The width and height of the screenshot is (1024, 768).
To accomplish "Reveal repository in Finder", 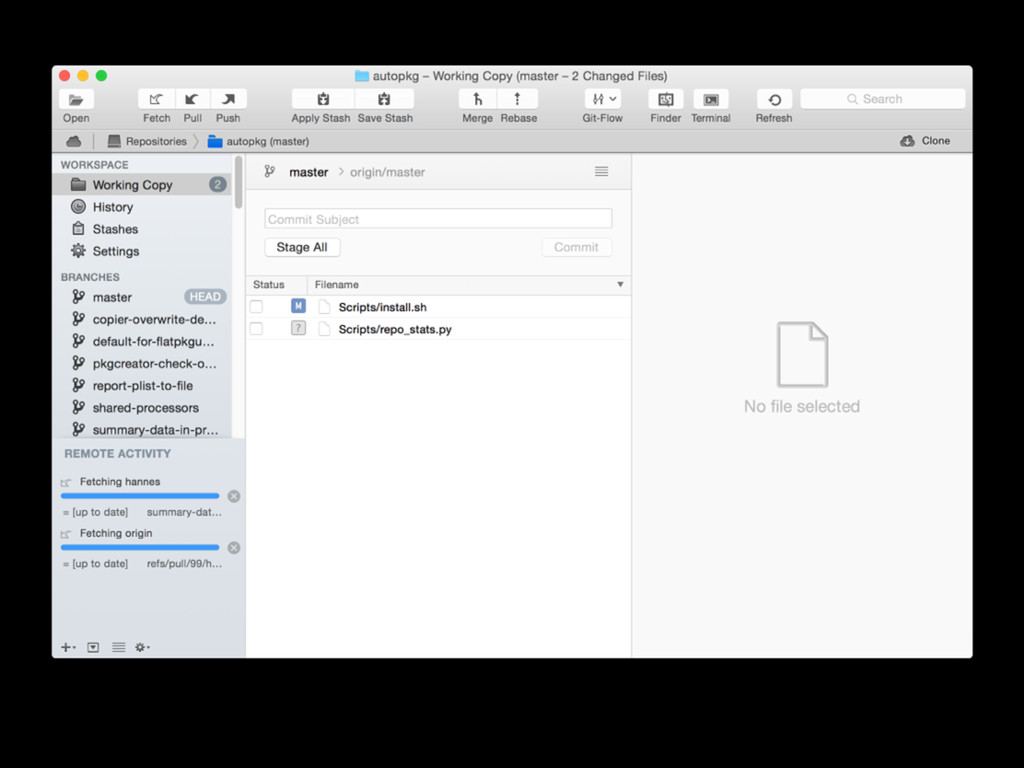I will coord(665,99).
